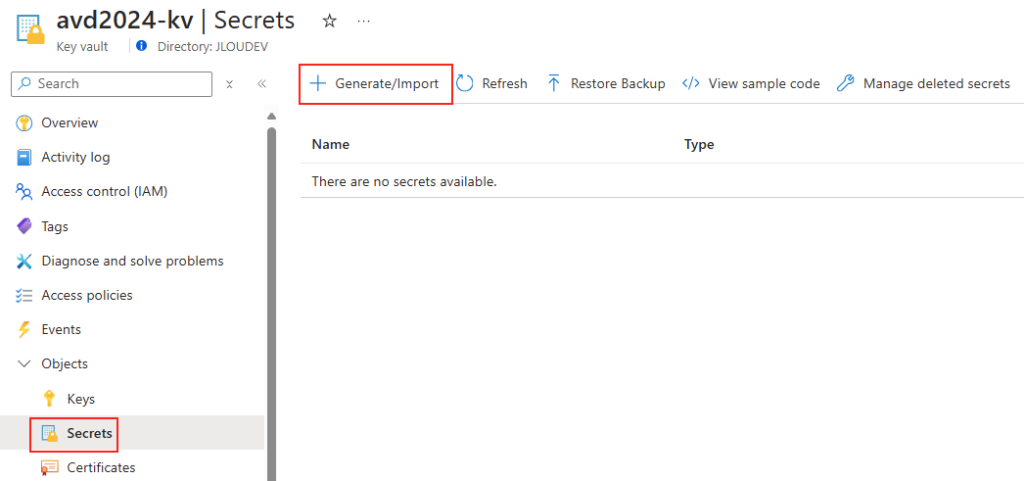Click the yellow Keys icon
The image size is (1024, 481).
click(49, 398)
